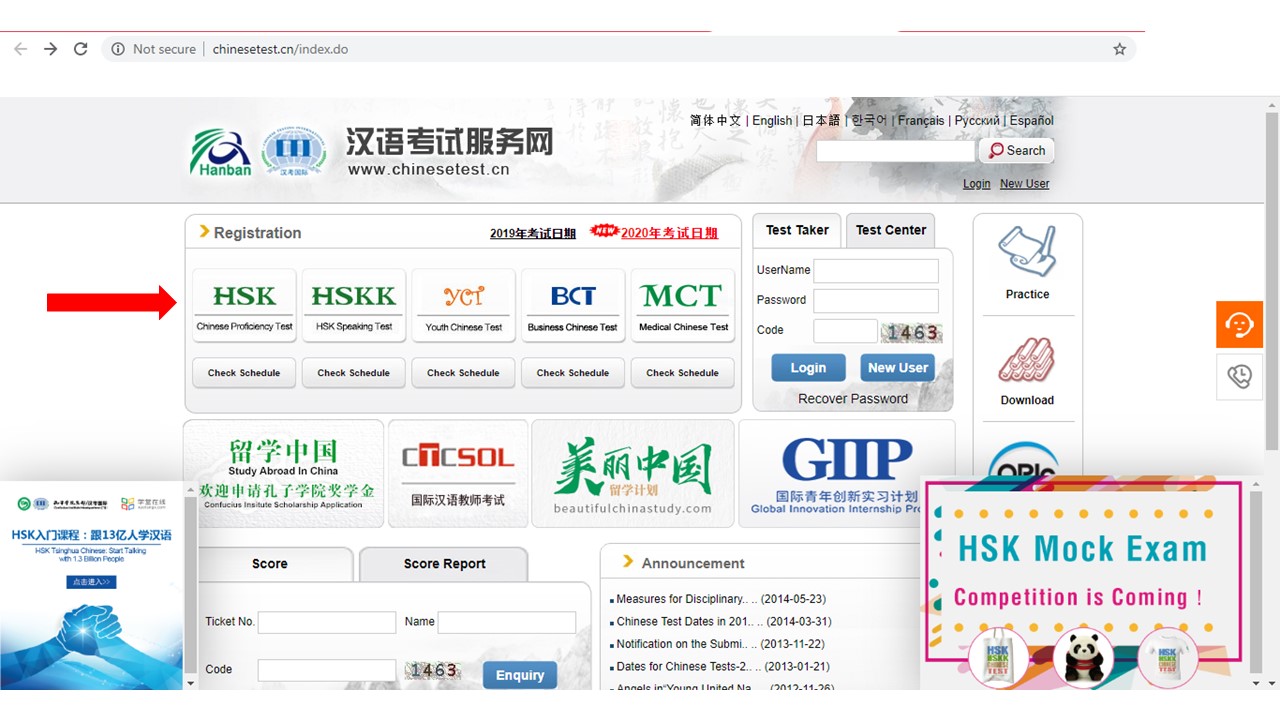Refresh the score enquiry captcha image
Screen dimensions: 1280x720
(433, 670)
